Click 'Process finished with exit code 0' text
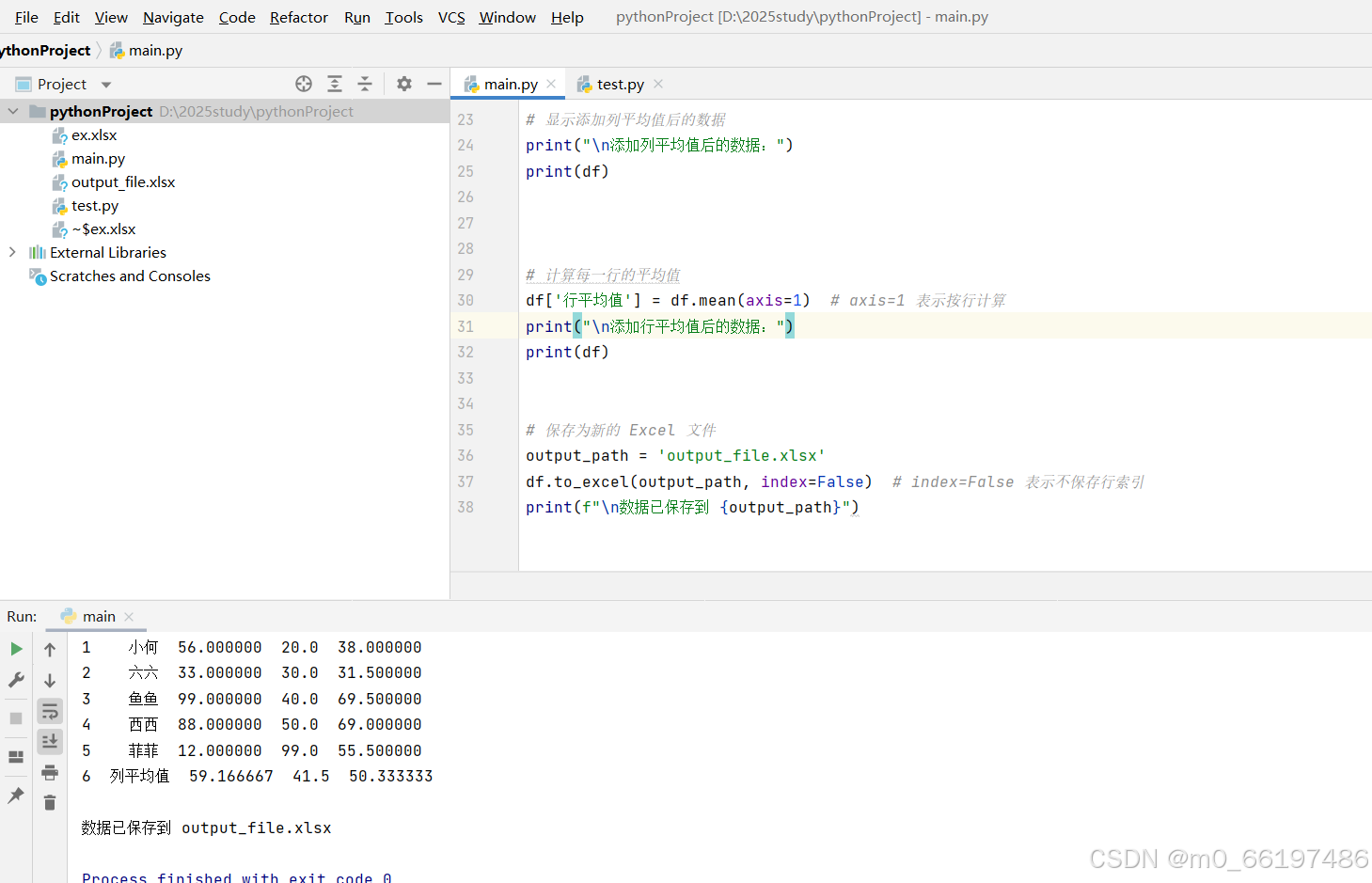 (x=236, y=877)
